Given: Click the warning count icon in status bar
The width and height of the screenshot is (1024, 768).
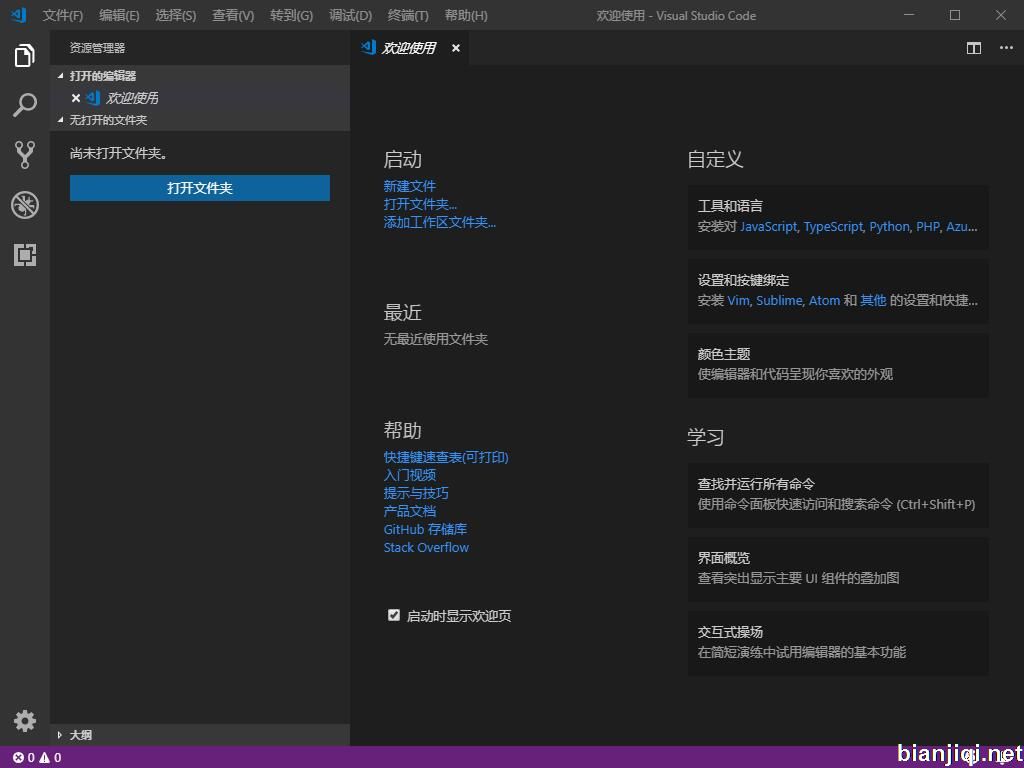Looking at the screenshot, I should coord(44,758).
